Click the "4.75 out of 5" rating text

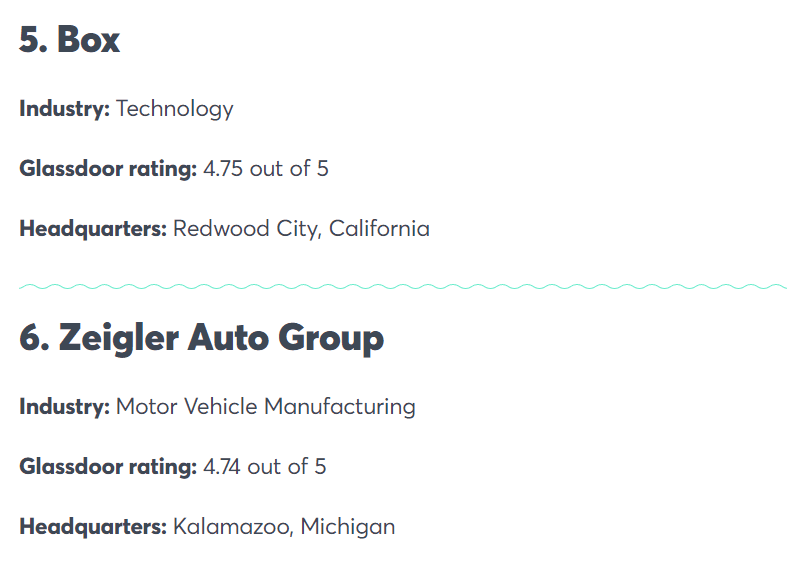[265, 169]
